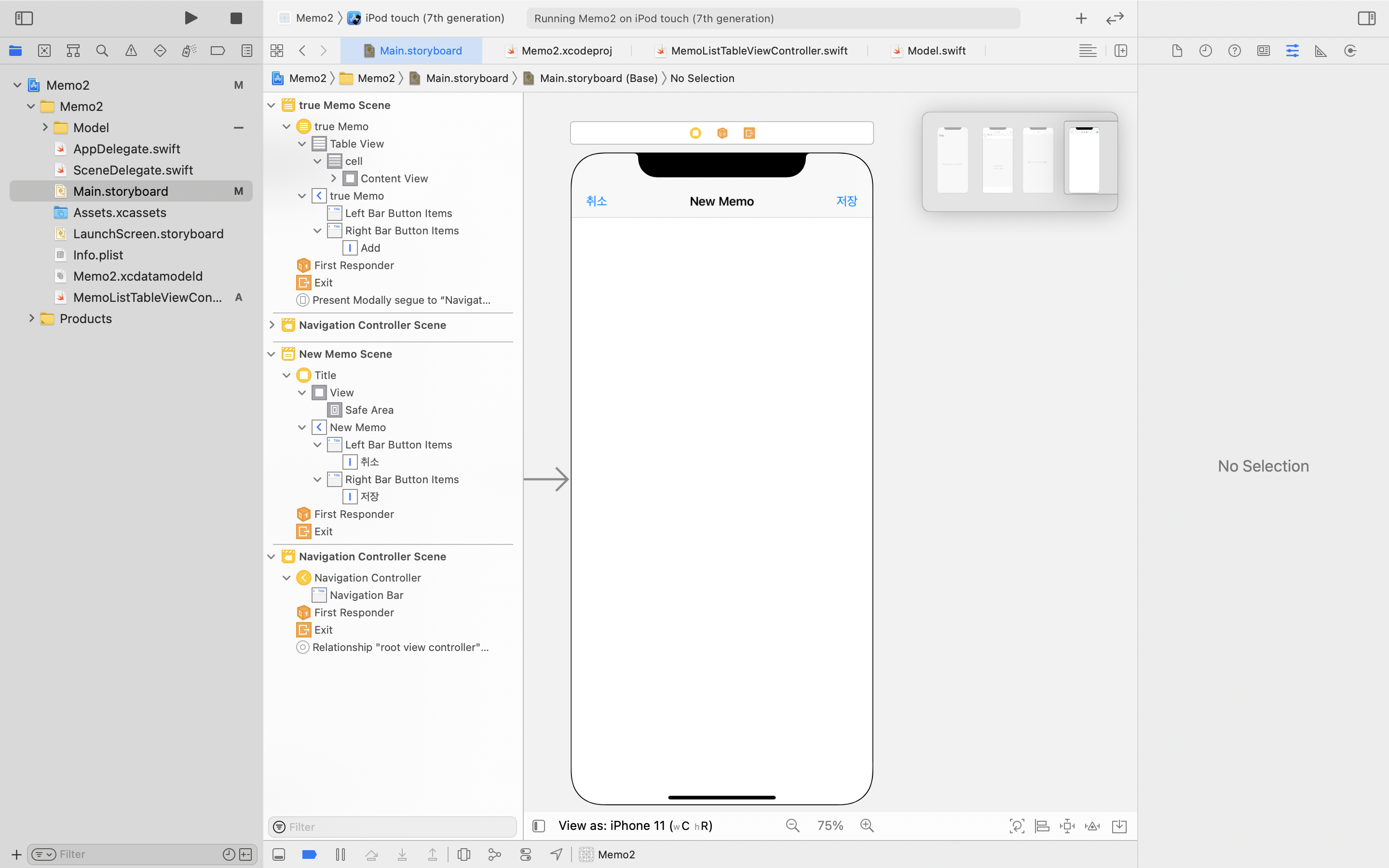This screenshot has width=1389, height=868.
Task: Show the Size inspector ruler icon
Action: pos(1321,51)
